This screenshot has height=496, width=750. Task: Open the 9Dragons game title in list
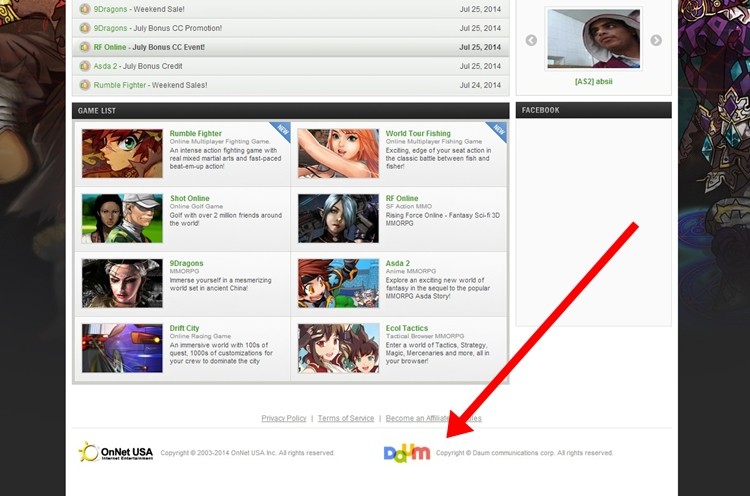(x=186, y=263)
